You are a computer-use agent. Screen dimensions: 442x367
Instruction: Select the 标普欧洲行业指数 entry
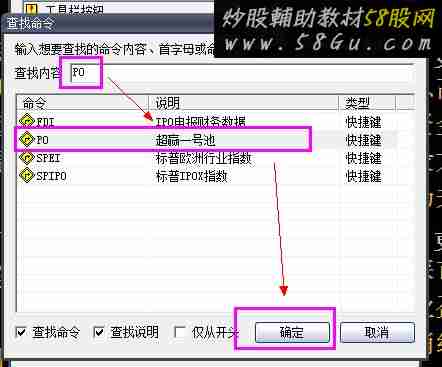(x=204, y=158)
